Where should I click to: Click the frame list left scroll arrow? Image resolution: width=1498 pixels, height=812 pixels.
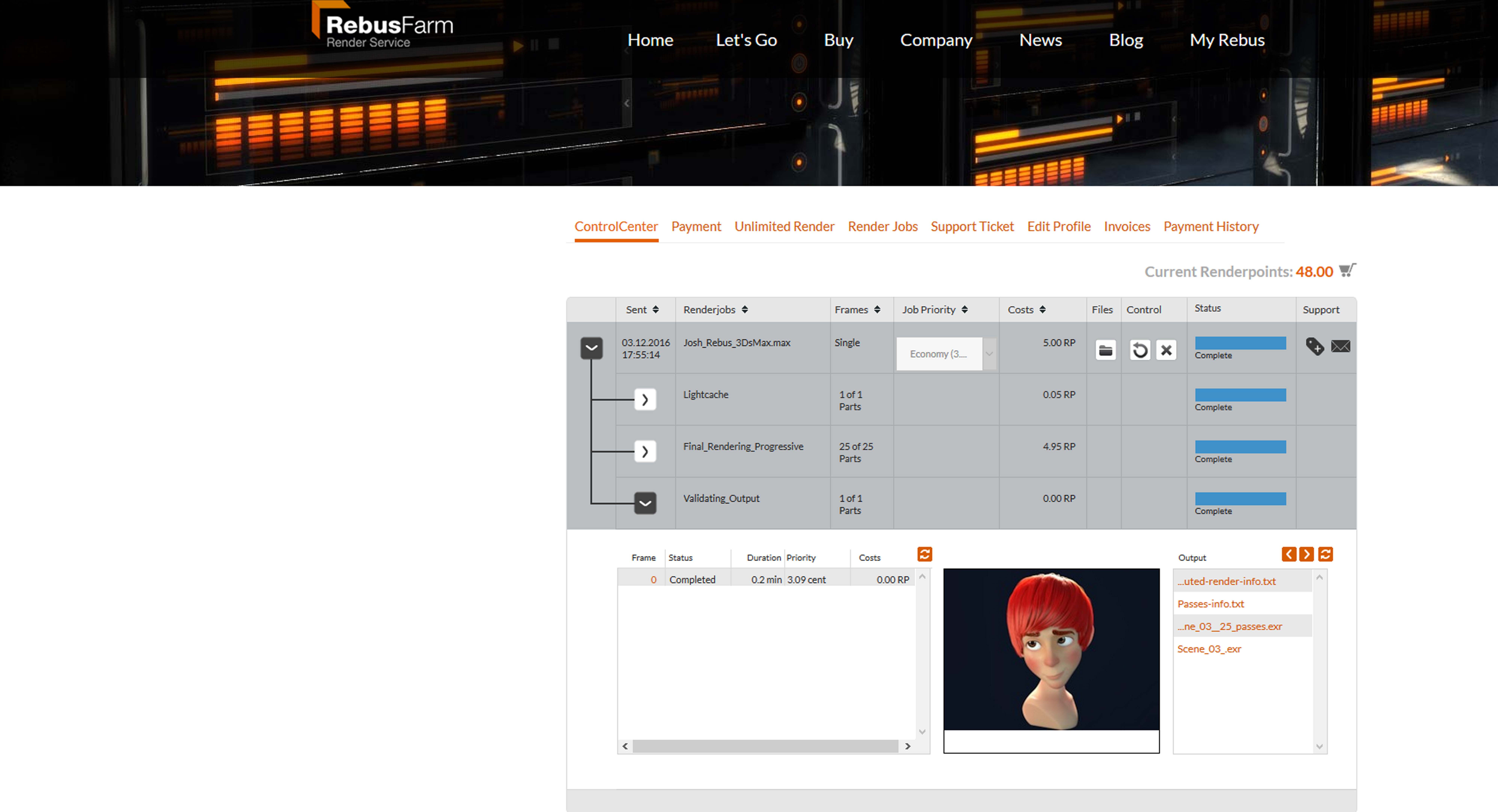click(x=625, y=746)
